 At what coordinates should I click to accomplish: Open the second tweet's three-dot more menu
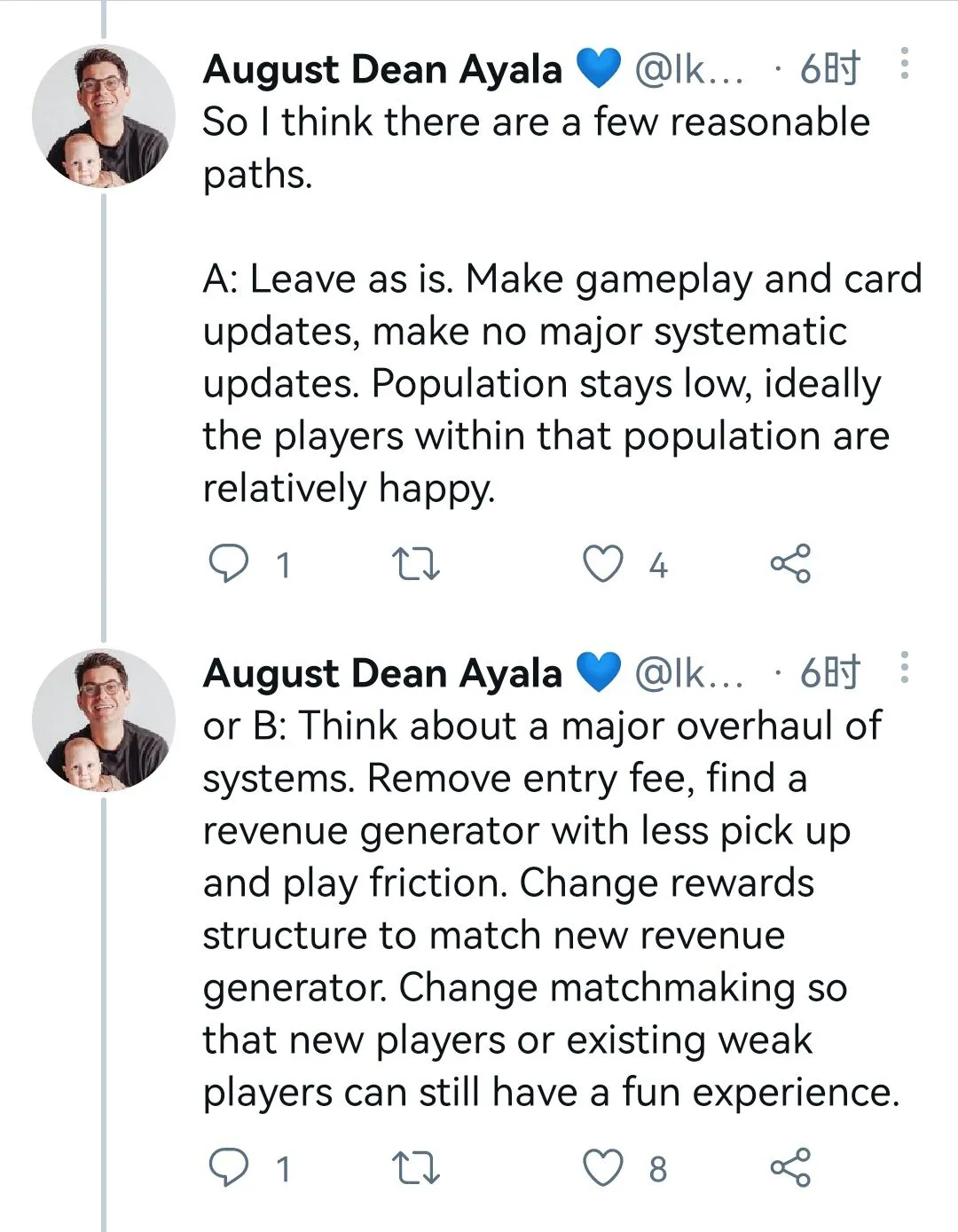coord(904,668)
